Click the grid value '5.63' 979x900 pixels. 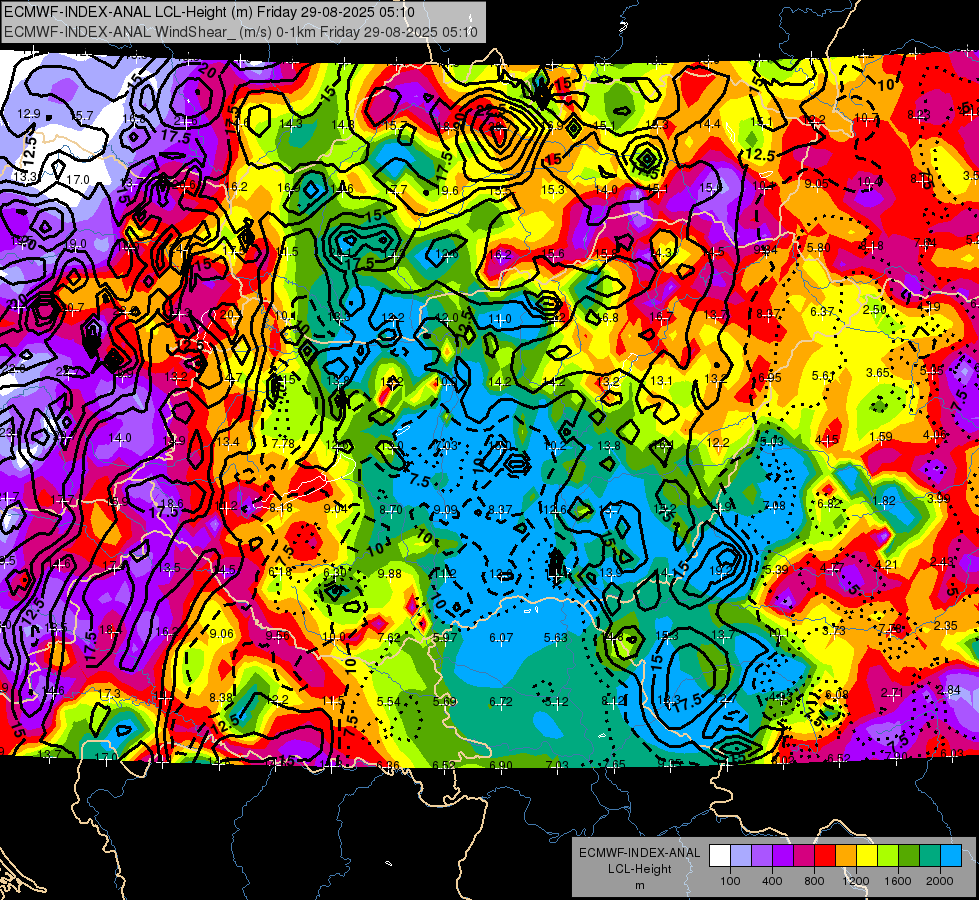tap(556, 638)
